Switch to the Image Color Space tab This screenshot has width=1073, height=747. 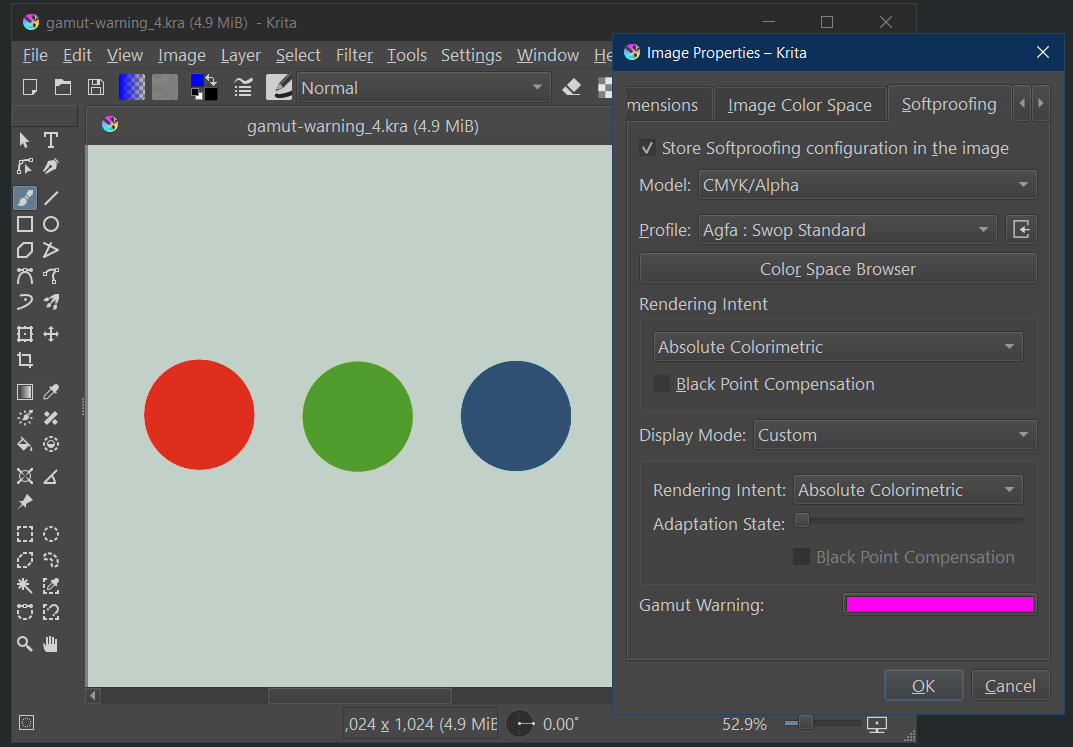tap(799, 105)
